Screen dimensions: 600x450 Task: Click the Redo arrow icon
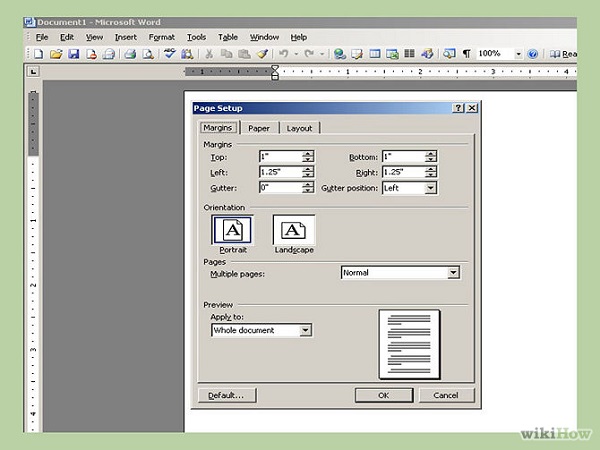click(309, 54)
